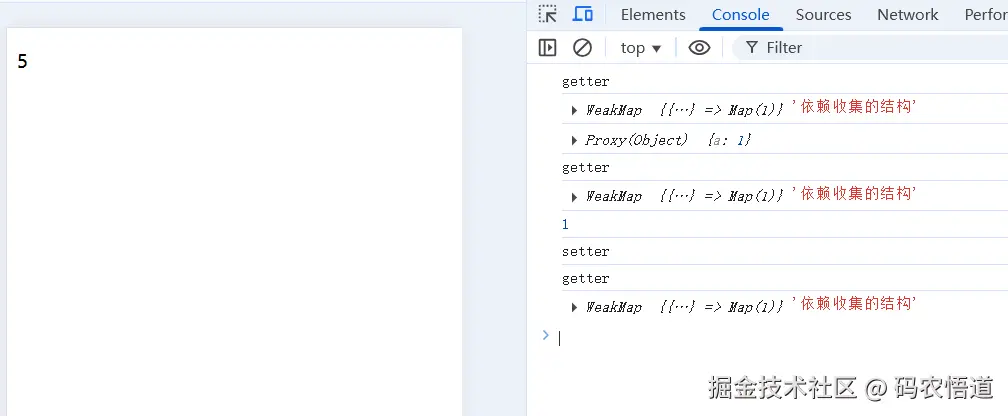Clear the console with the ban icon
The width and height of the screenshot is (1008, 416).
(x=582, y=47)
